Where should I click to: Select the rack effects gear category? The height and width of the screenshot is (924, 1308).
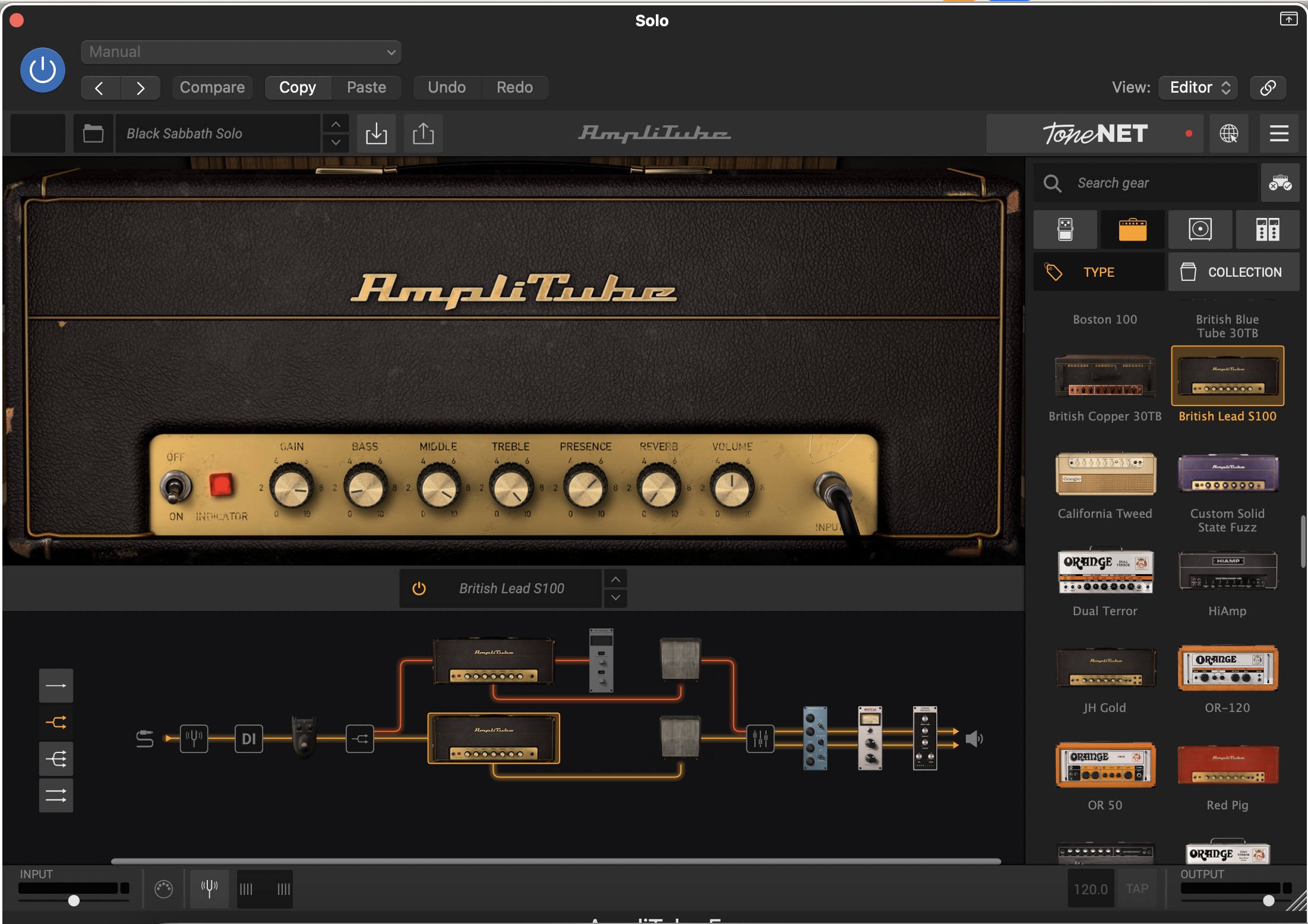click(1268, 229)
